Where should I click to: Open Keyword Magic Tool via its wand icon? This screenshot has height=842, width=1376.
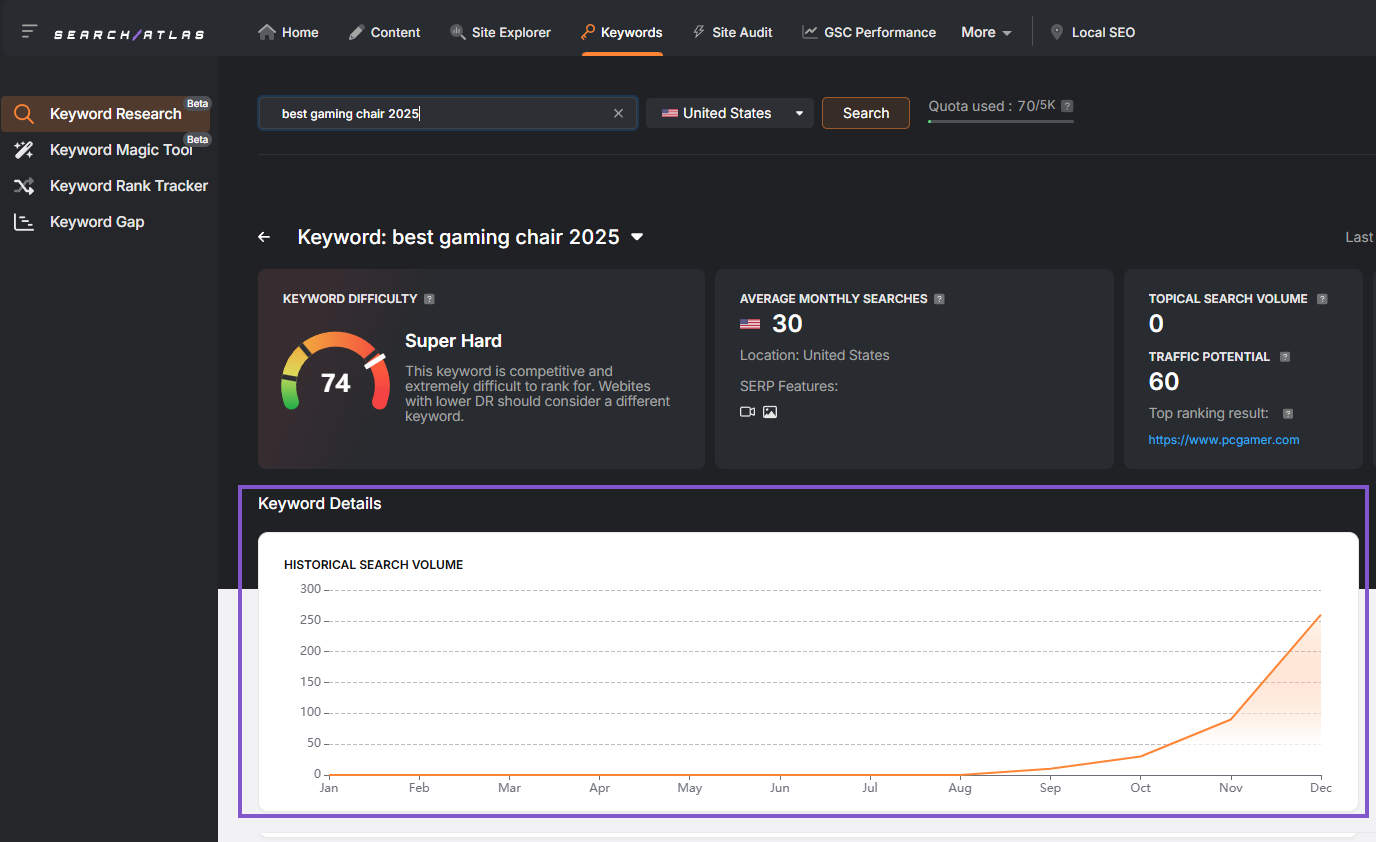(24, 149)
